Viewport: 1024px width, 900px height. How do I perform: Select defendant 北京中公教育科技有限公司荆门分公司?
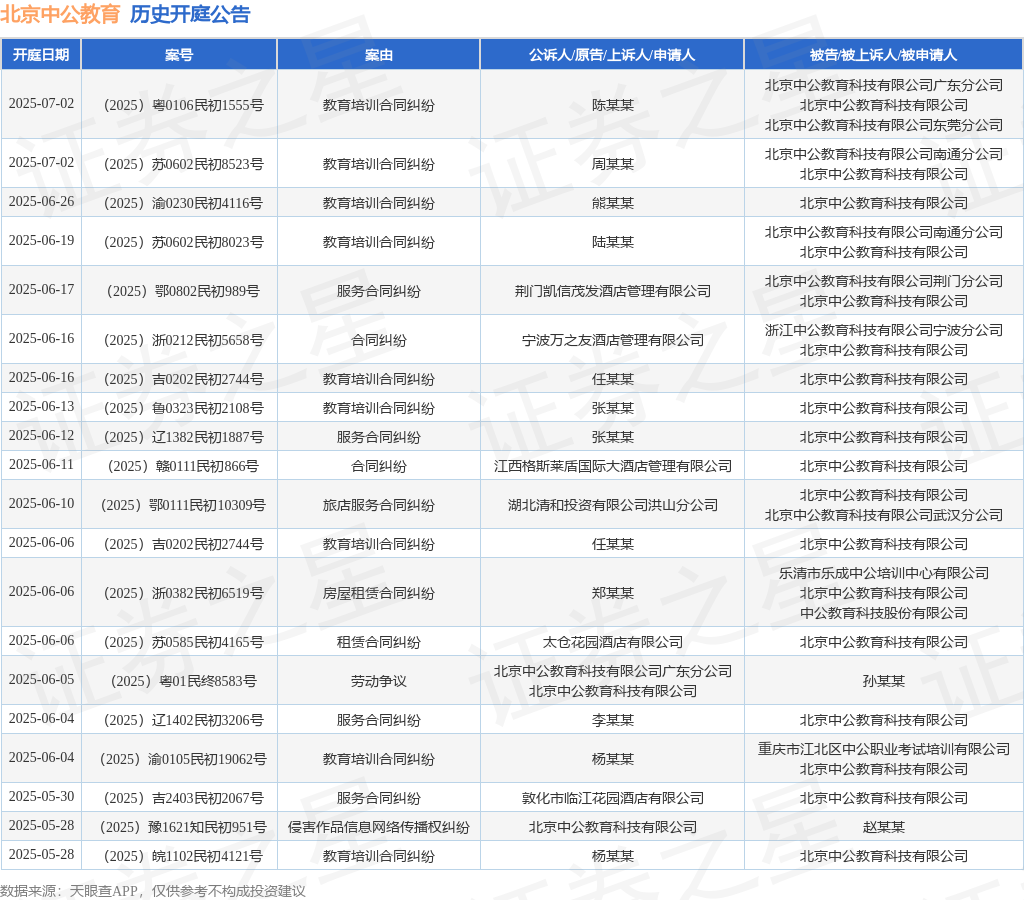[x=884, y=281]
